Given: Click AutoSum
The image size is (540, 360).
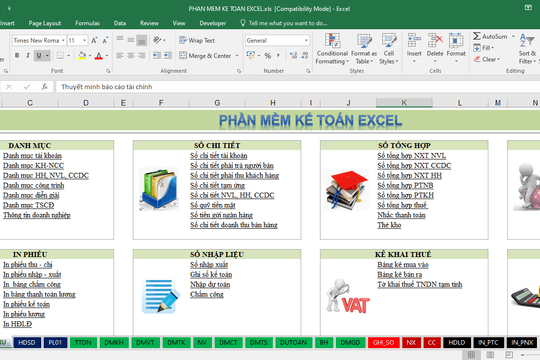Looking at the screenshot, I should point(490,36).
